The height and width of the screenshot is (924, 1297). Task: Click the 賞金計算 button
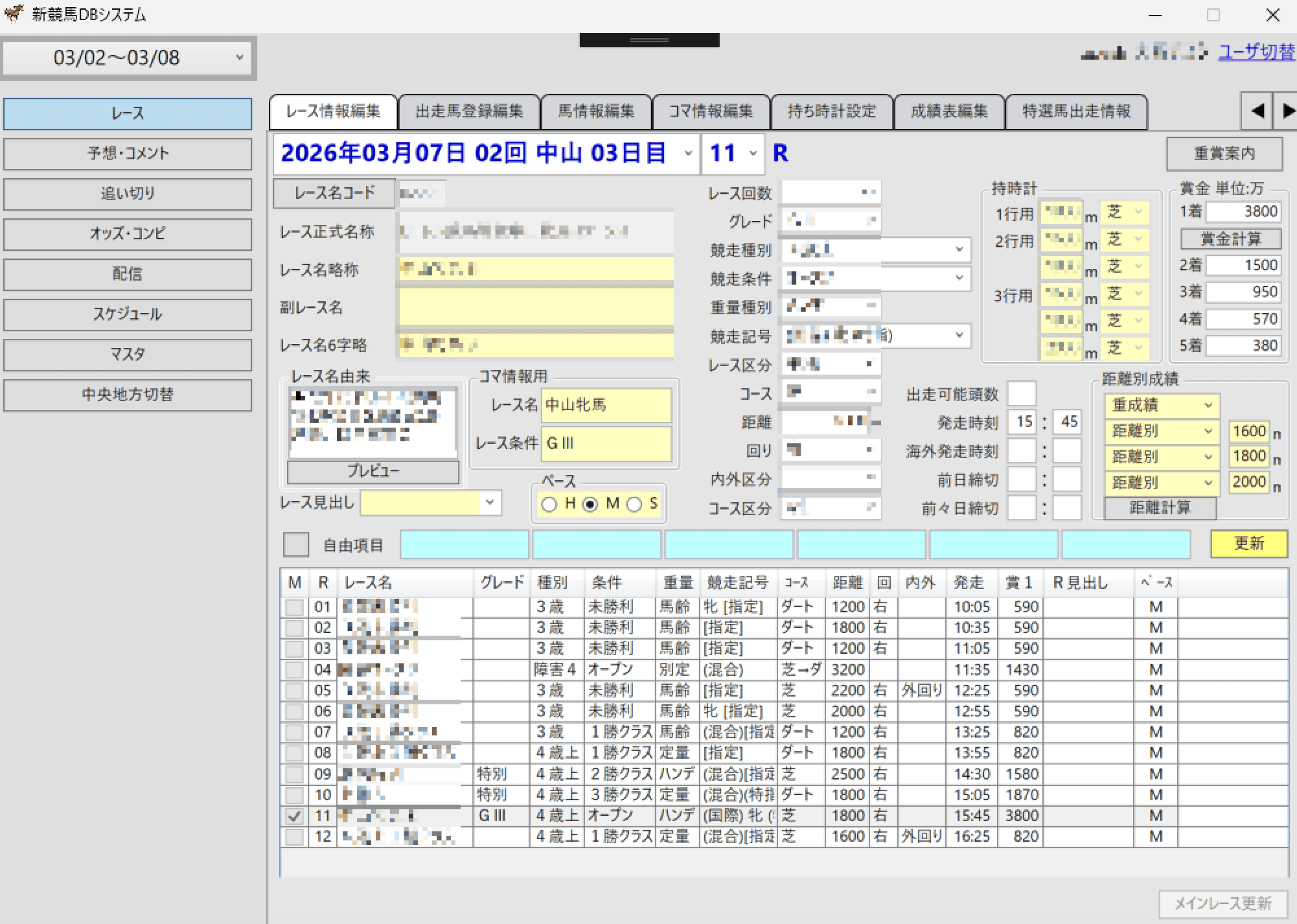point(1230,239)
